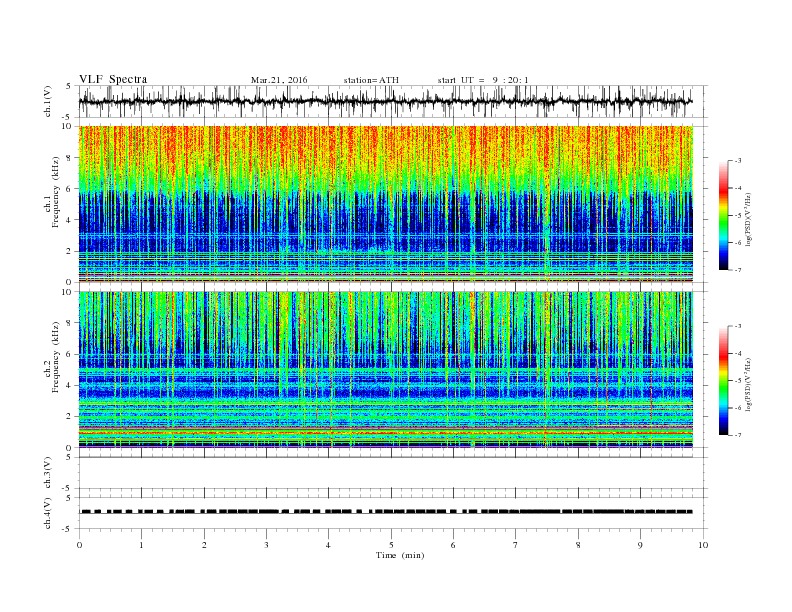Click the ch.2 spectrogram panel
Screen dimensions: 792x612
[x=386, y=370]
